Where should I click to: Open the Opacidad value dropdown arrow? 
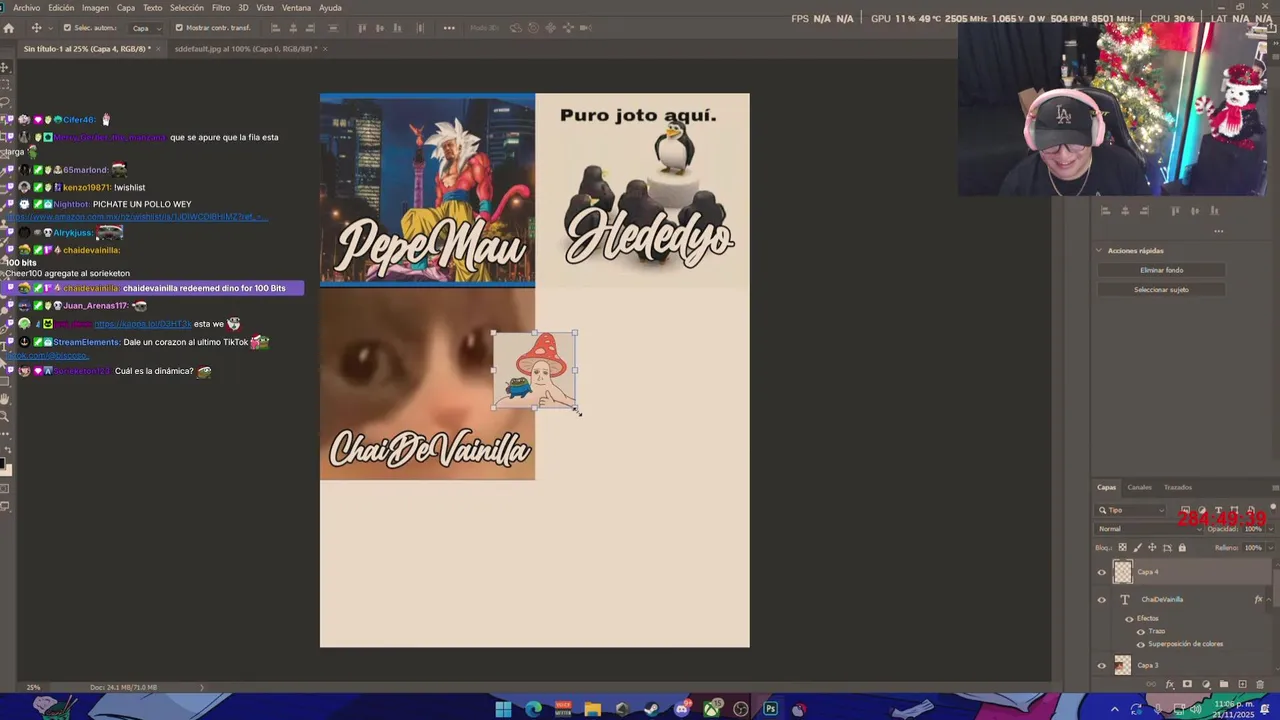(1271, 529)
